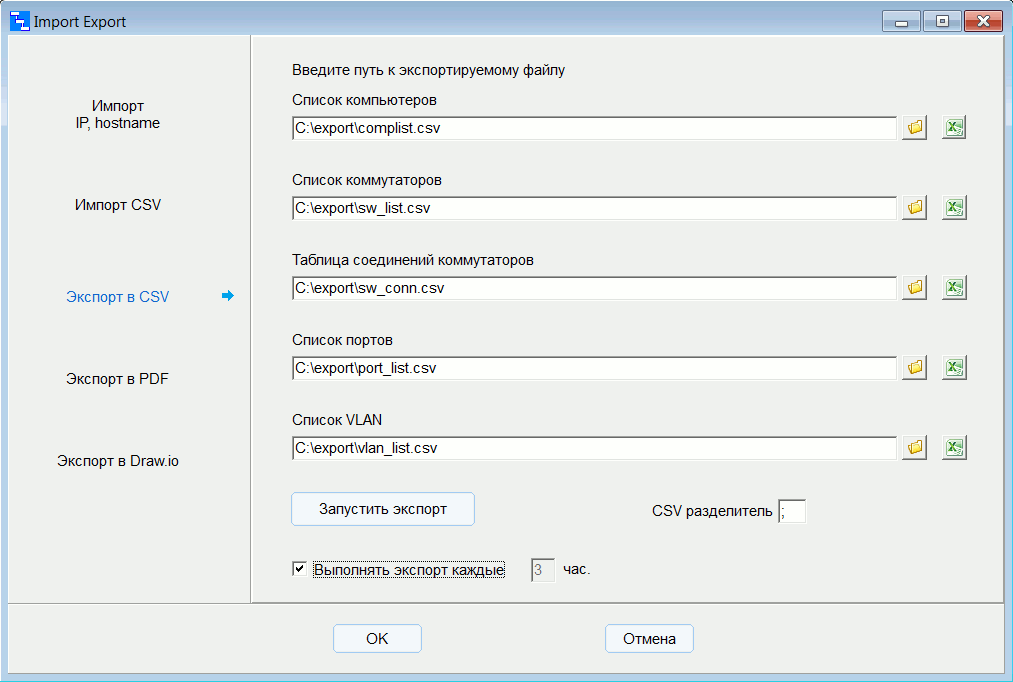The height and width of the screenshot is (682, 1013).
Task: Open sw_conn.csv with Excel icon
Action: coord(954,288)
